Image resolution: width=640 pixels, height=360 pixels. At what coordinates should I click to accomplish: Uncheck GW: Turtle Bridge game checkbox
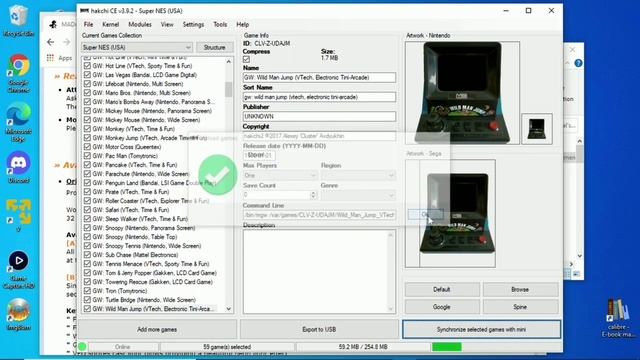tap(87, 300)
